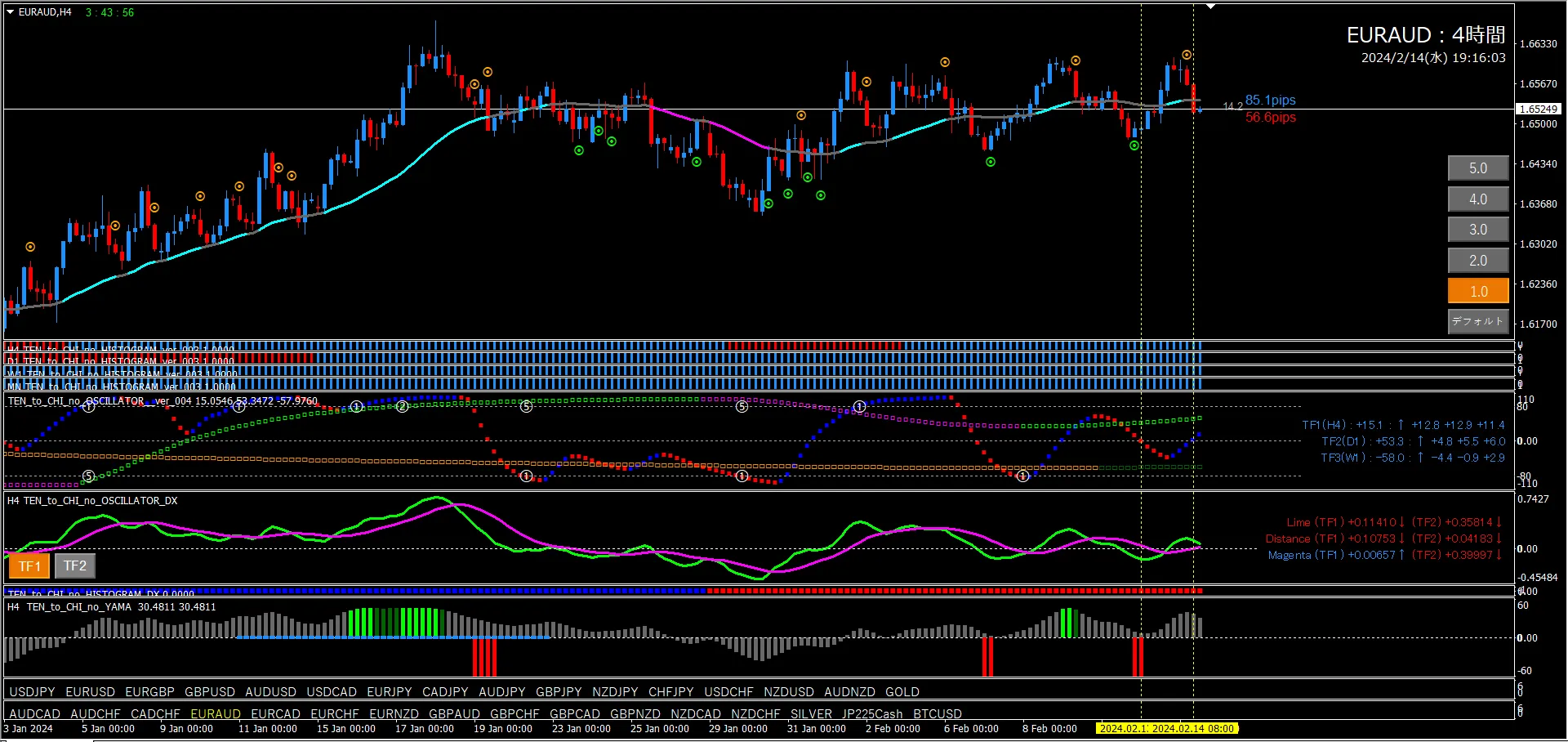Open the USDJPY symbol chart
This screenshot has height=742, width=1568.
pos(32,692)
